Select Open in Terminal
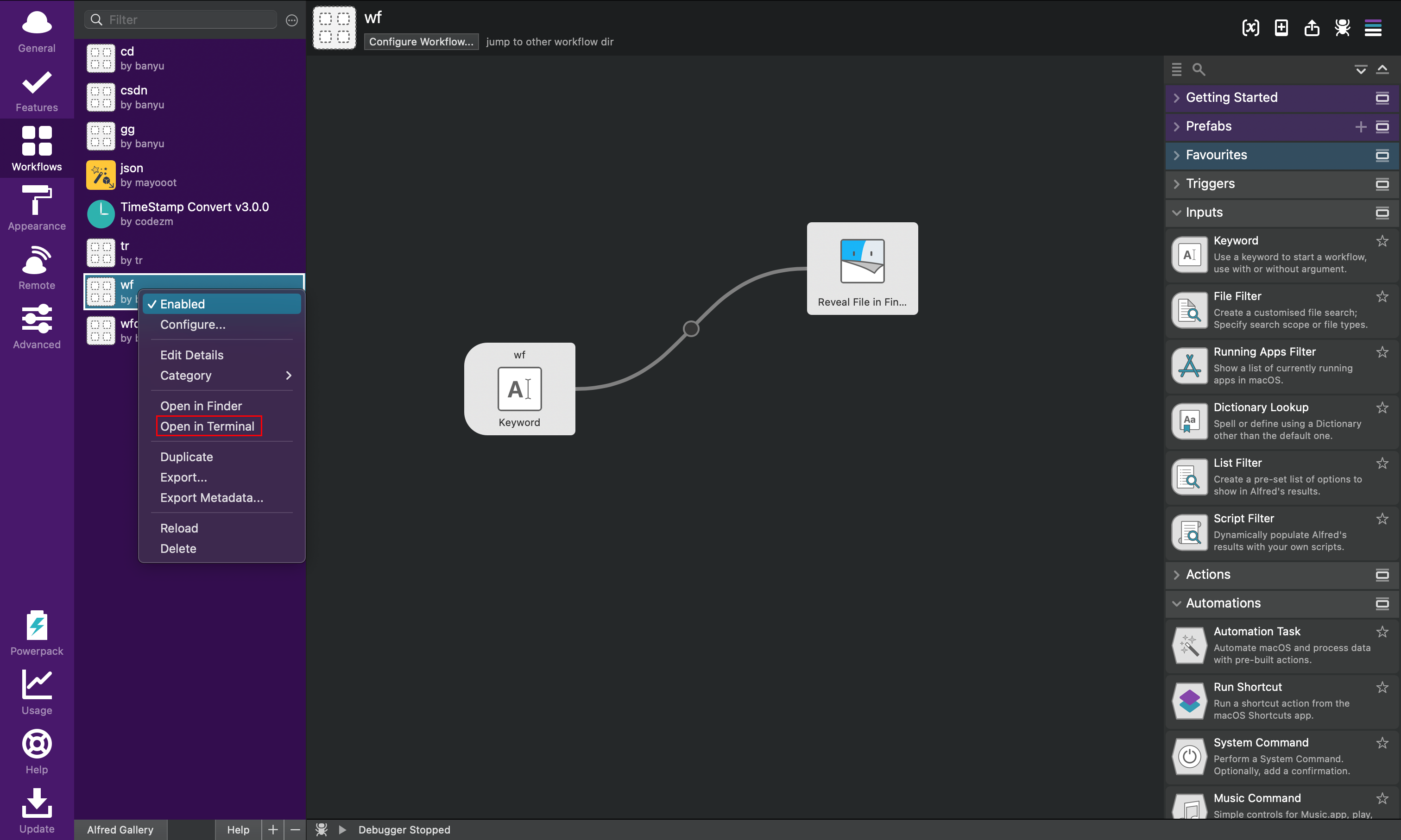 coord(221,426)
